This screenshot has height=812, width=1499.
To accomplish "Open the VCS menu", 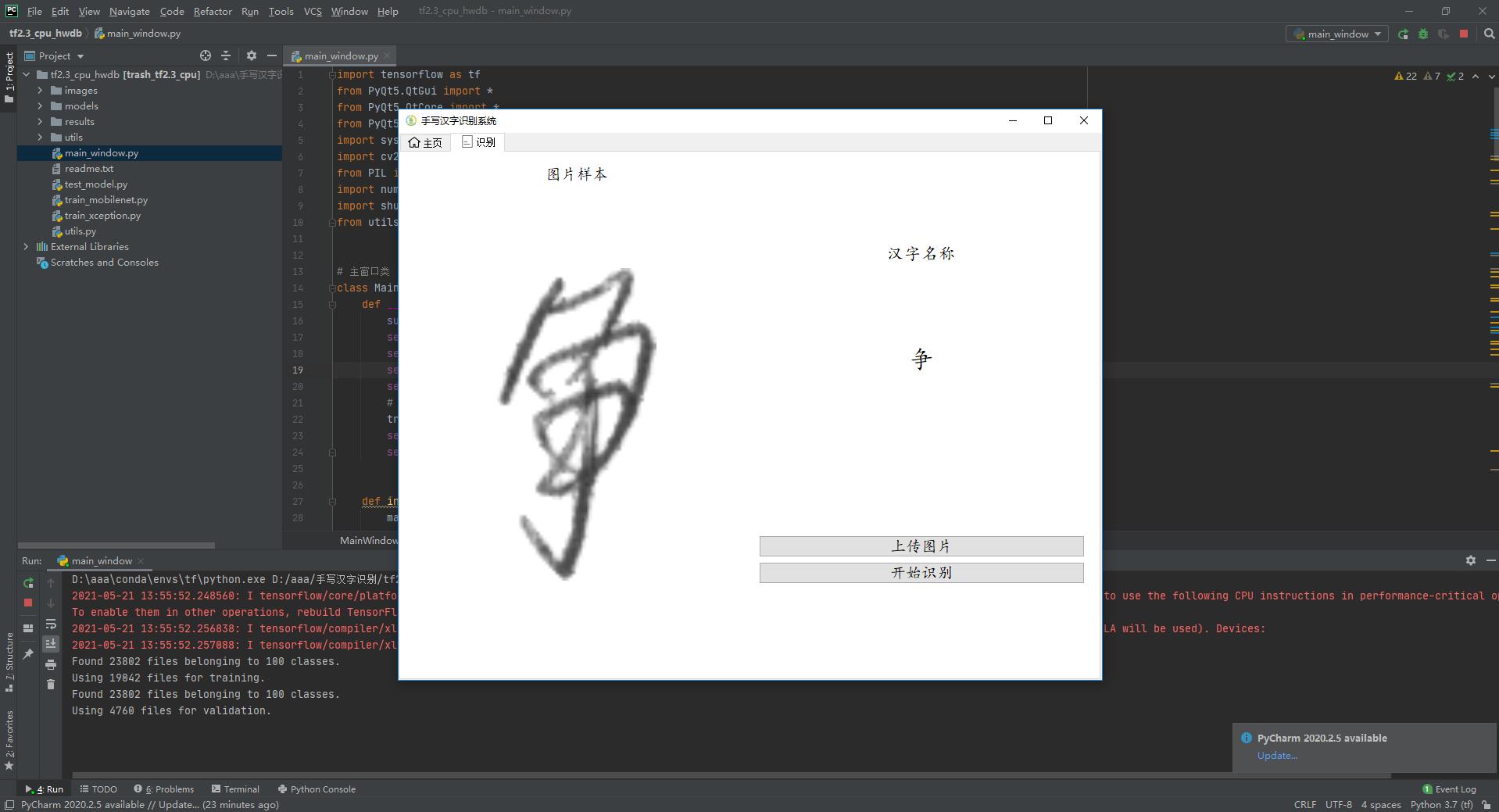I will click(x=313, y=11).
